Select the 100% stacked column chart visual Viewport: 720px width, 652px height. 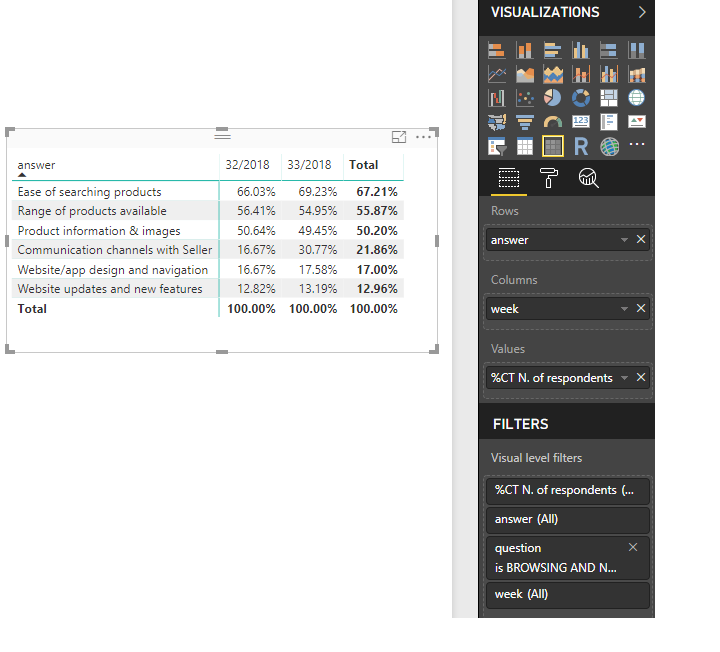pyautogui.click(x=637, y=51)
